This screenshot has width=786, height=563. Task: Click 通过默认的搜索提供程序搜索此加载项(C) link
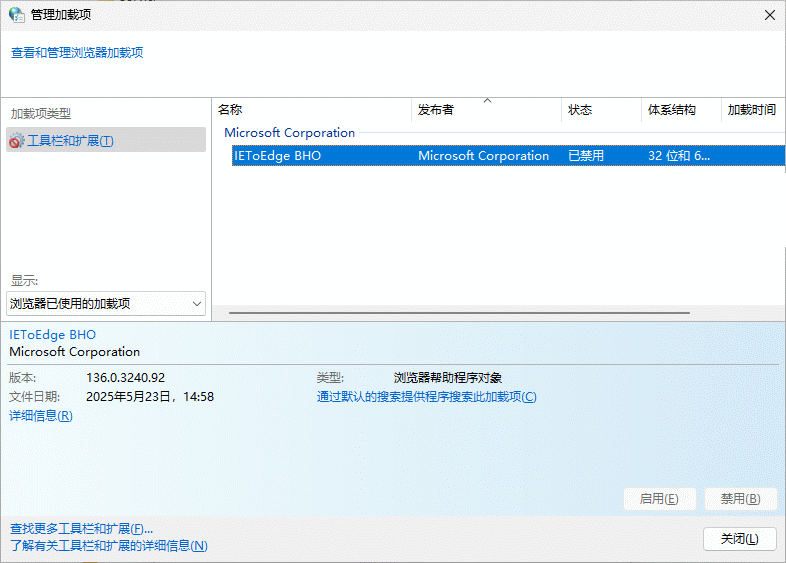pyautogui.click(x=427, y=397)
